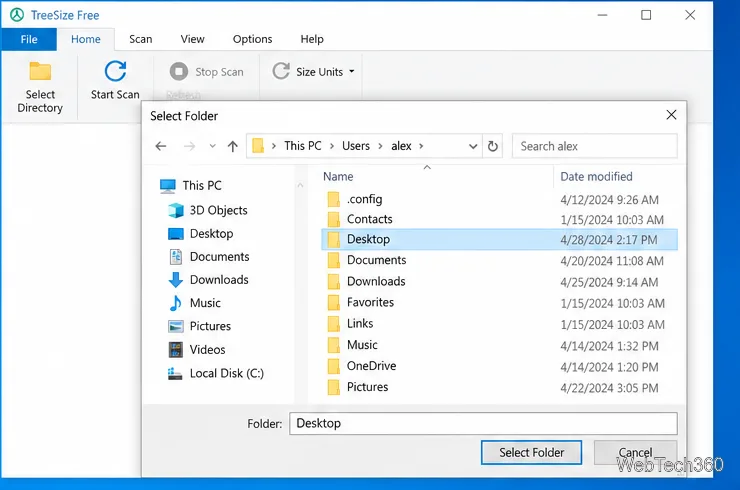This screenshot has height=490, width=740.
Task: Click alex in the address path
Action: click(x=401, y=146)
